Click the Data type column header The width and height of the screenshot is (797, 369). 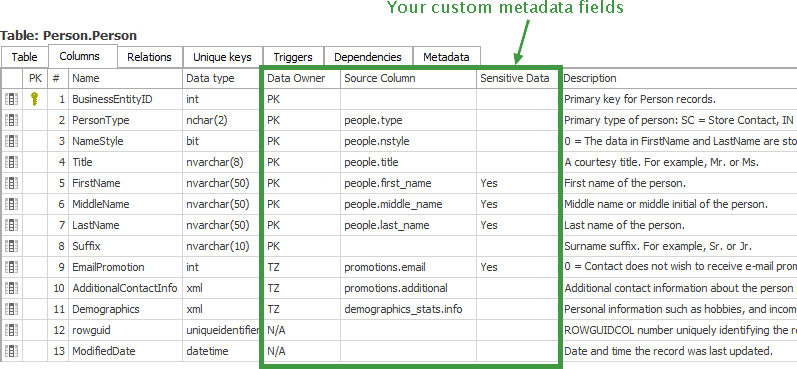coord(222,78)
